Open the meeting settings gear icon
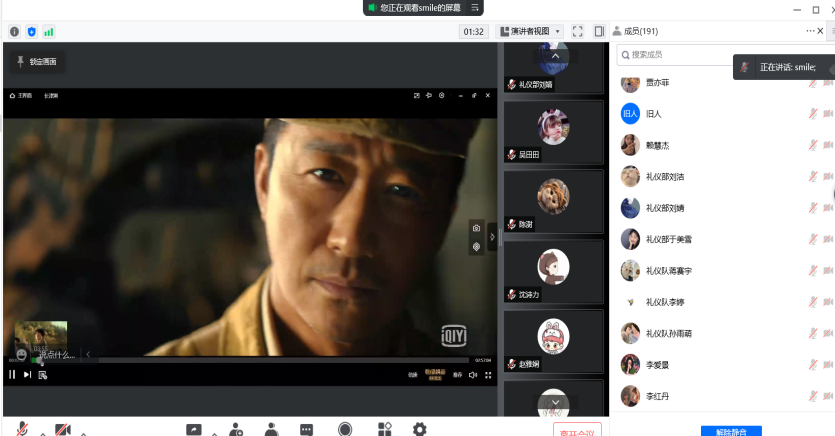Screen dimensions: 835x436 point(419,429)
